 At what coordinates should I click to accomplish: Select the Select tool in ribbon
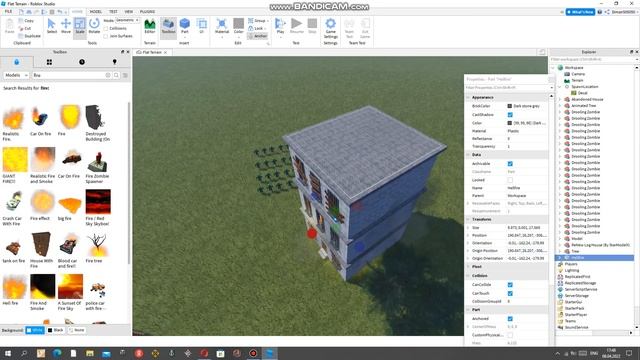click(x=51, y=27)
